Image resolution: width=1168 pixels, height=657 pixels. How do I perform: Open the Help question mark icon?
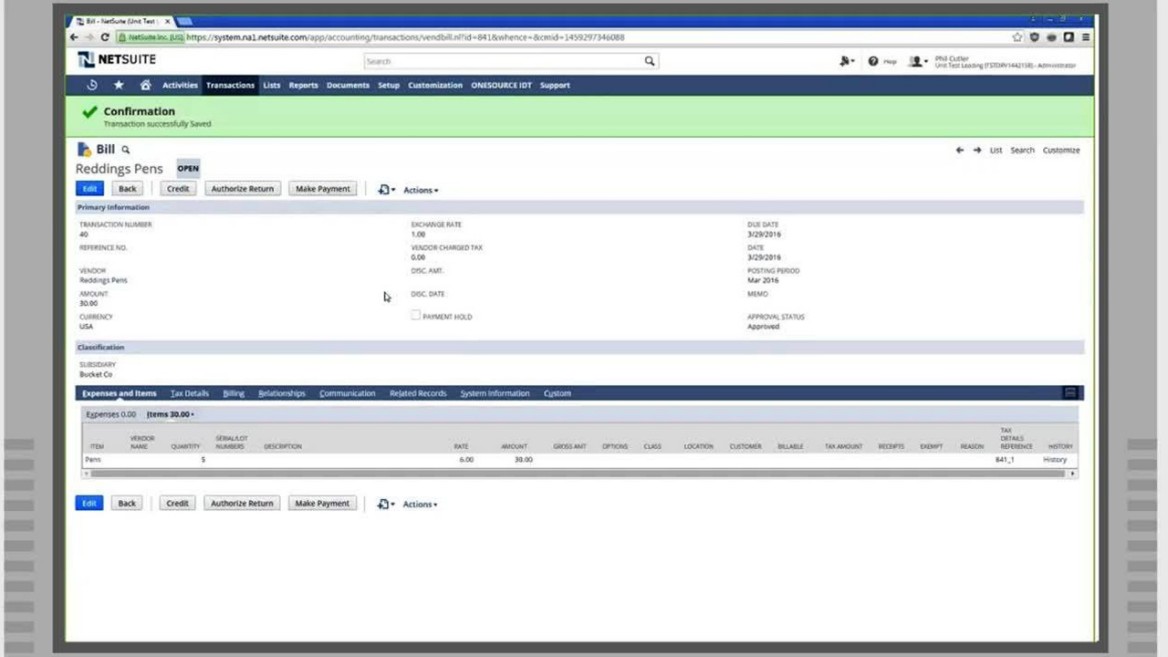click(x=874, y=61)
